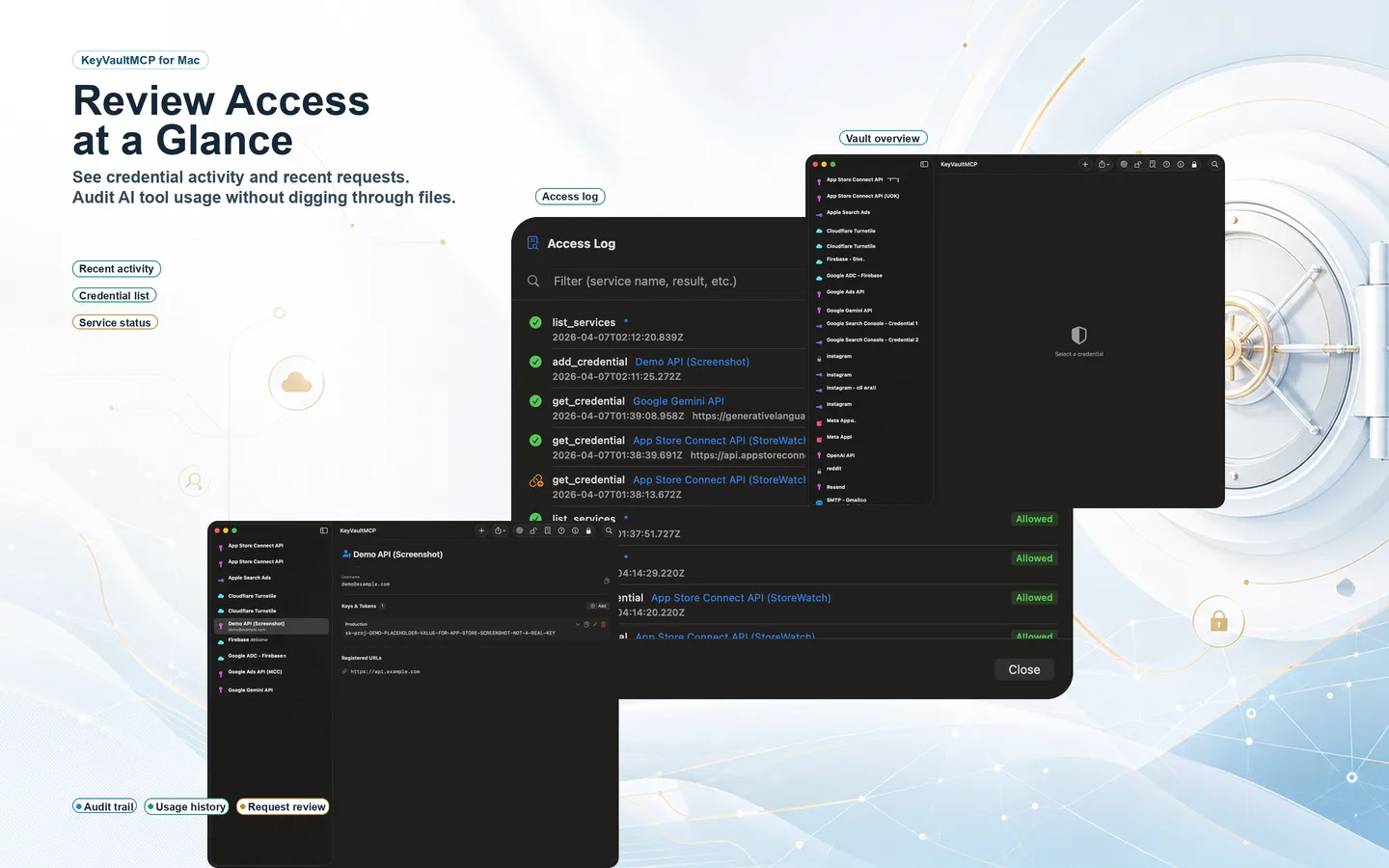Click the open padlock icon in the Demo API window toolbar
This screenshot has width=1389, height=868.
[x=533, y=530]
